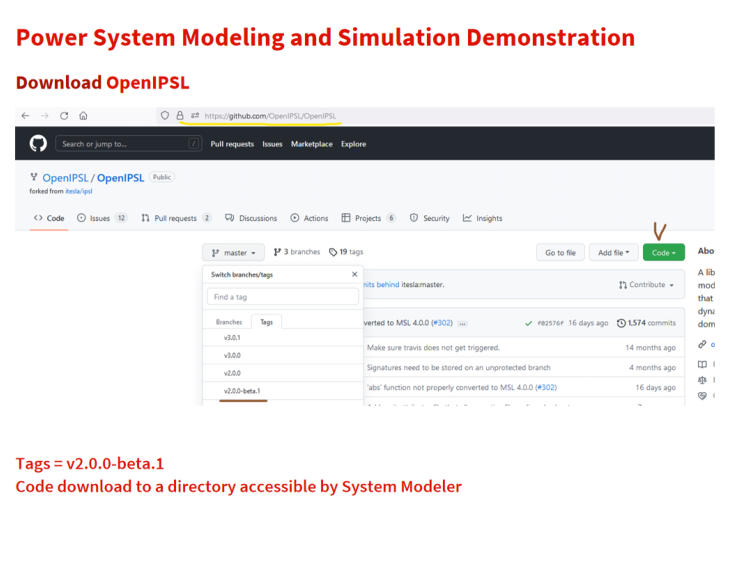The height and width of the screenshot is (562, 750).
Task: Click the shield tracking protection icon
Action: pos(165,115)
